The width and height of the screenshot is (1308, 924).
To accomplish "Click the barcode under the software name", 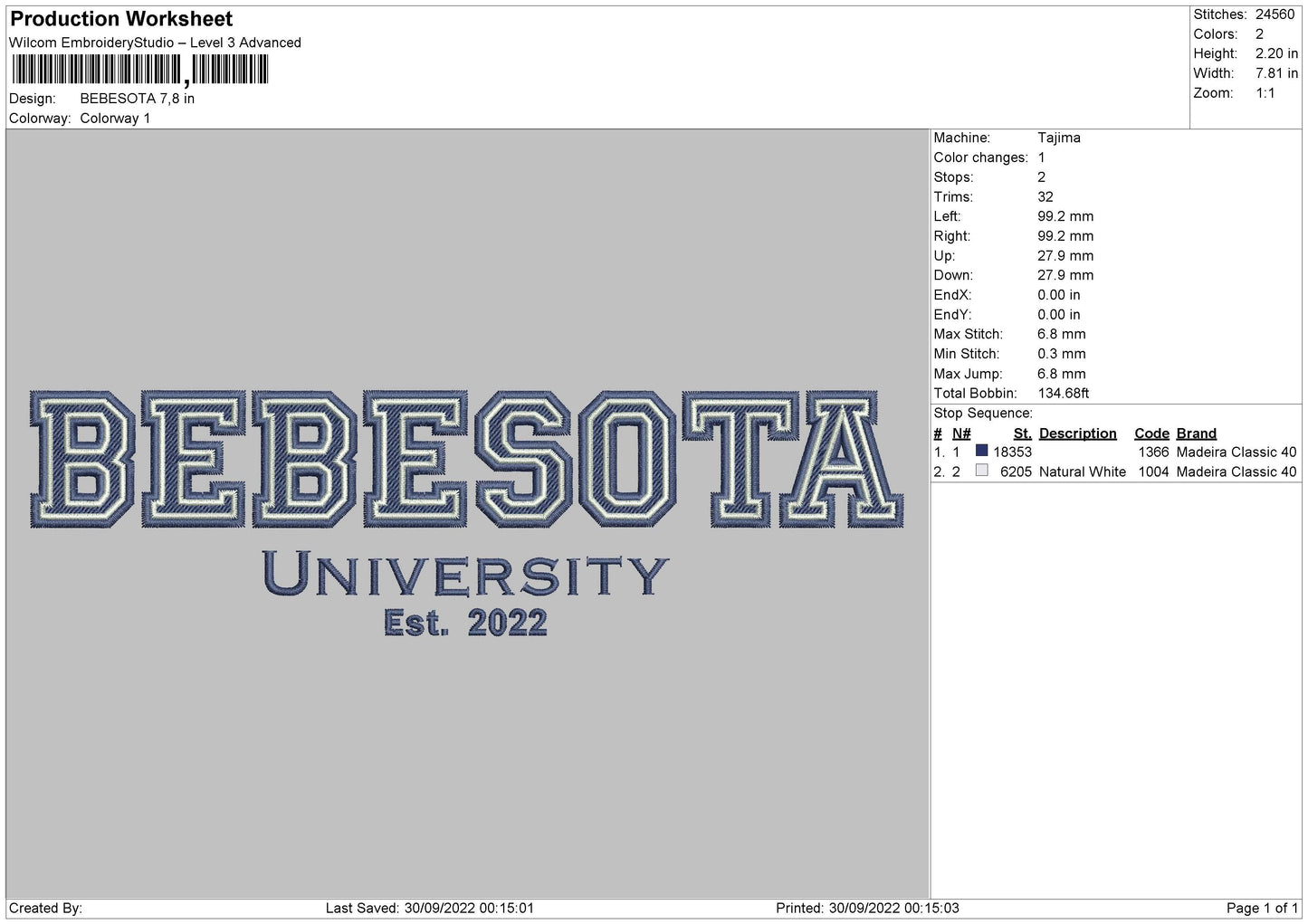I will pyautogui.click(x=140, y=70).
